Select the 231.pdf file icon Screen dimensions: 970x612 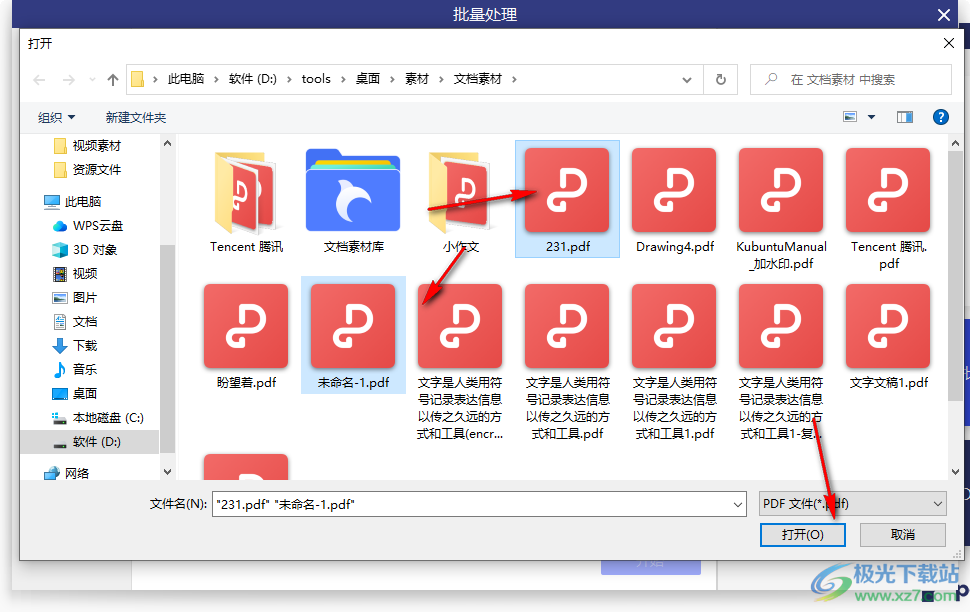567,191
